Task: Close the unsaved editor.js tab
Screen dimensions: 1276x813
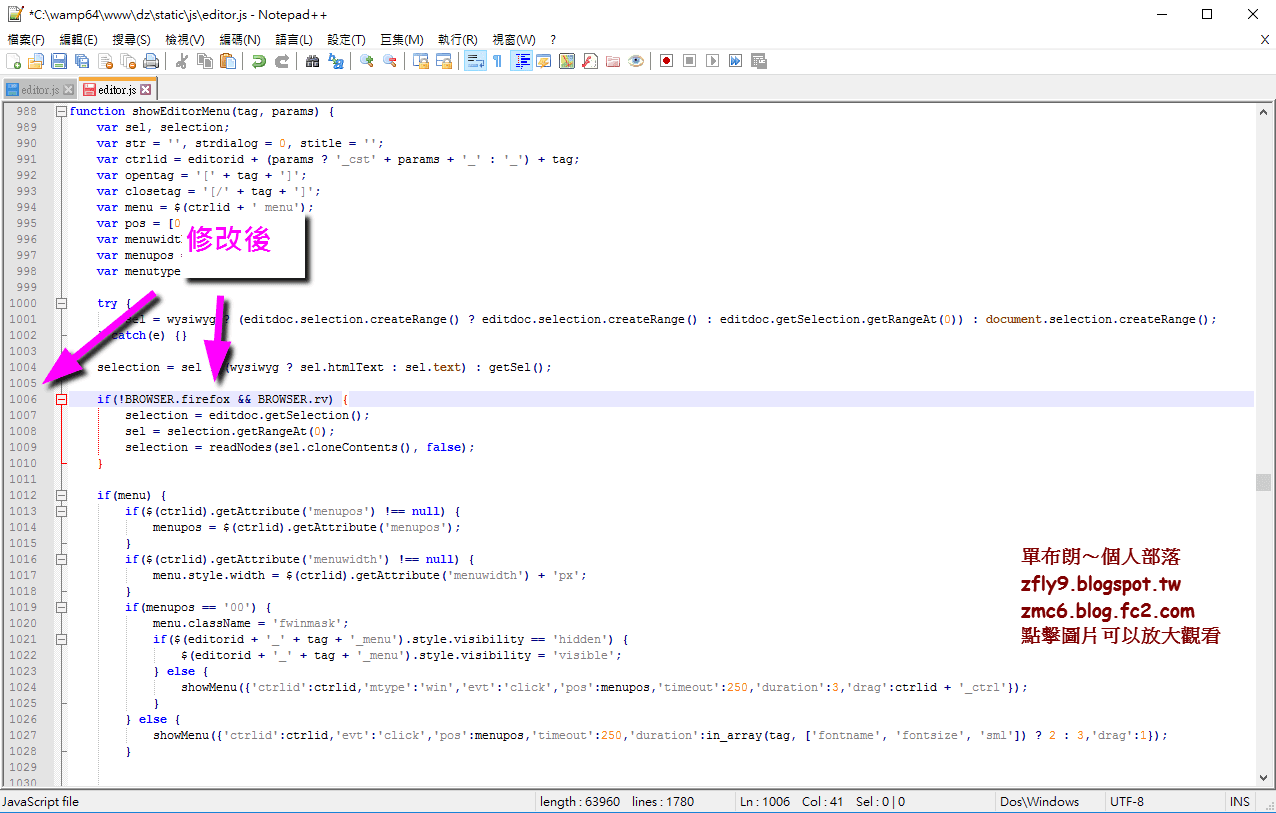Action: (x=145, y=90)
